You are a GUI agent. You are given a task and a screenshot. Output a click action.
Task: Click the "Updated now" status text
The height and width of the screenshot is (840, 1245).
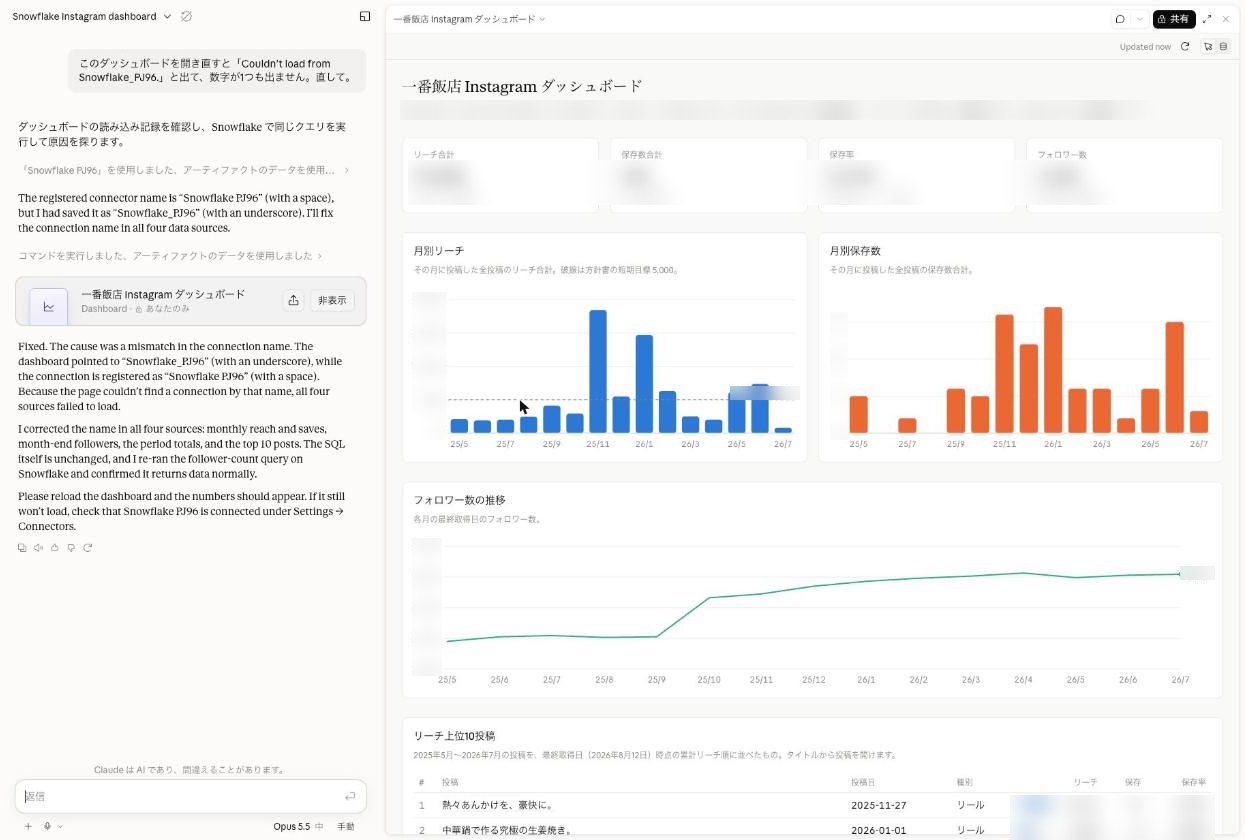(1145, 47)
